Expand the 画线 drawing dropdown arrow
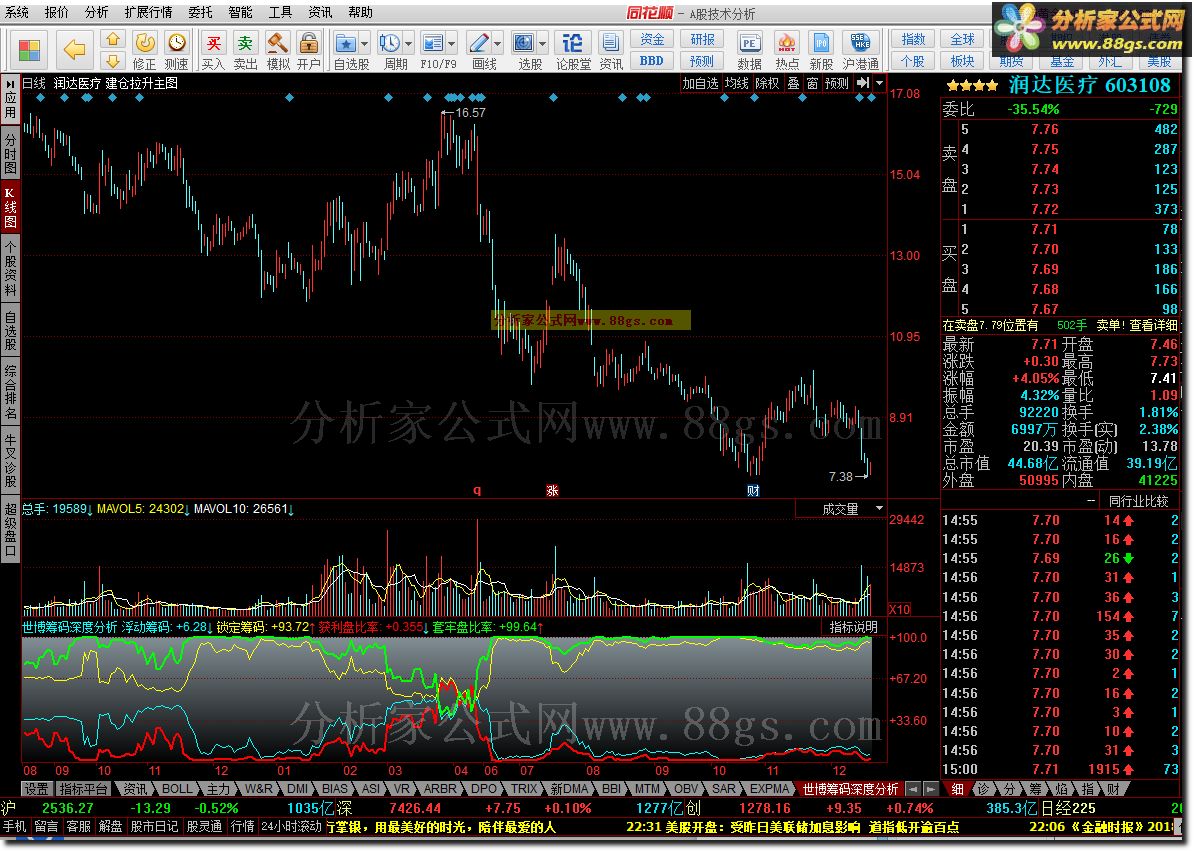Viewport: 1194px width, 851px height. tap(498, 43)
